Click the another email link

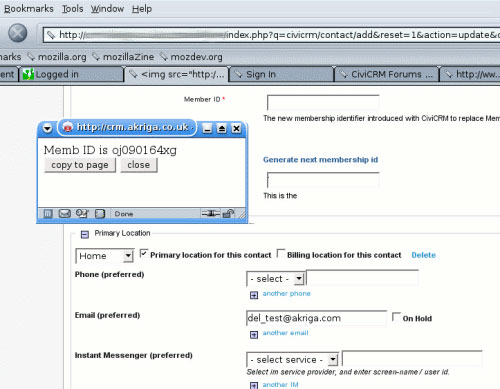pyautogui.click(x=285, y=333)
